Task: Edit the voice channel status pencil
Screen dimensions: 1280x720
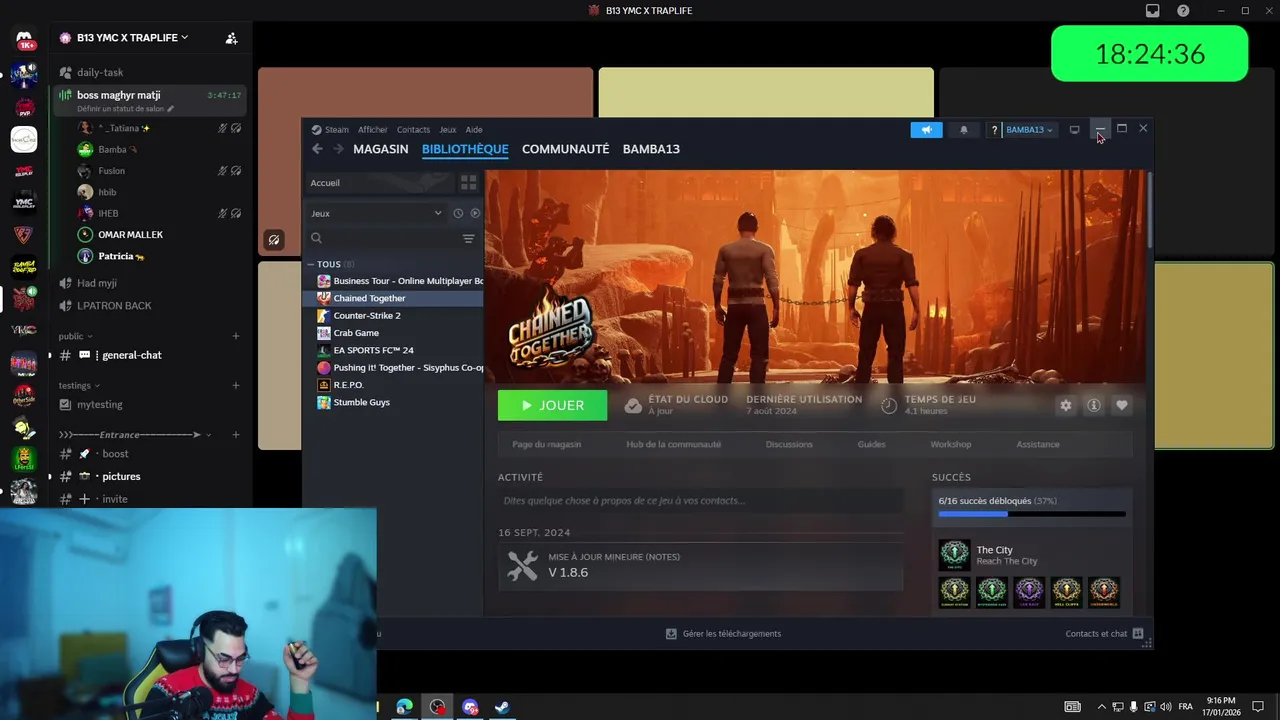Action: tap(171, 109)
